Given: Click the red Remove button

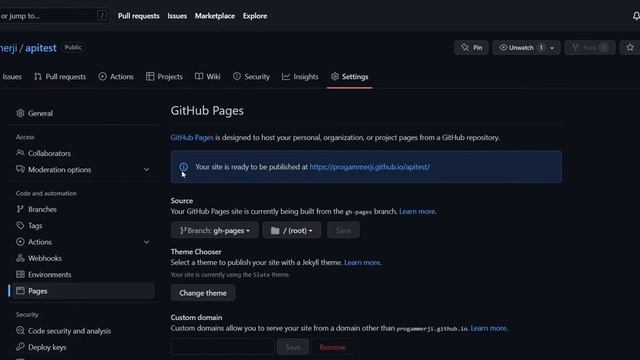Looking at the screenshot, I should pyautogui.click(x=332, y=347).
